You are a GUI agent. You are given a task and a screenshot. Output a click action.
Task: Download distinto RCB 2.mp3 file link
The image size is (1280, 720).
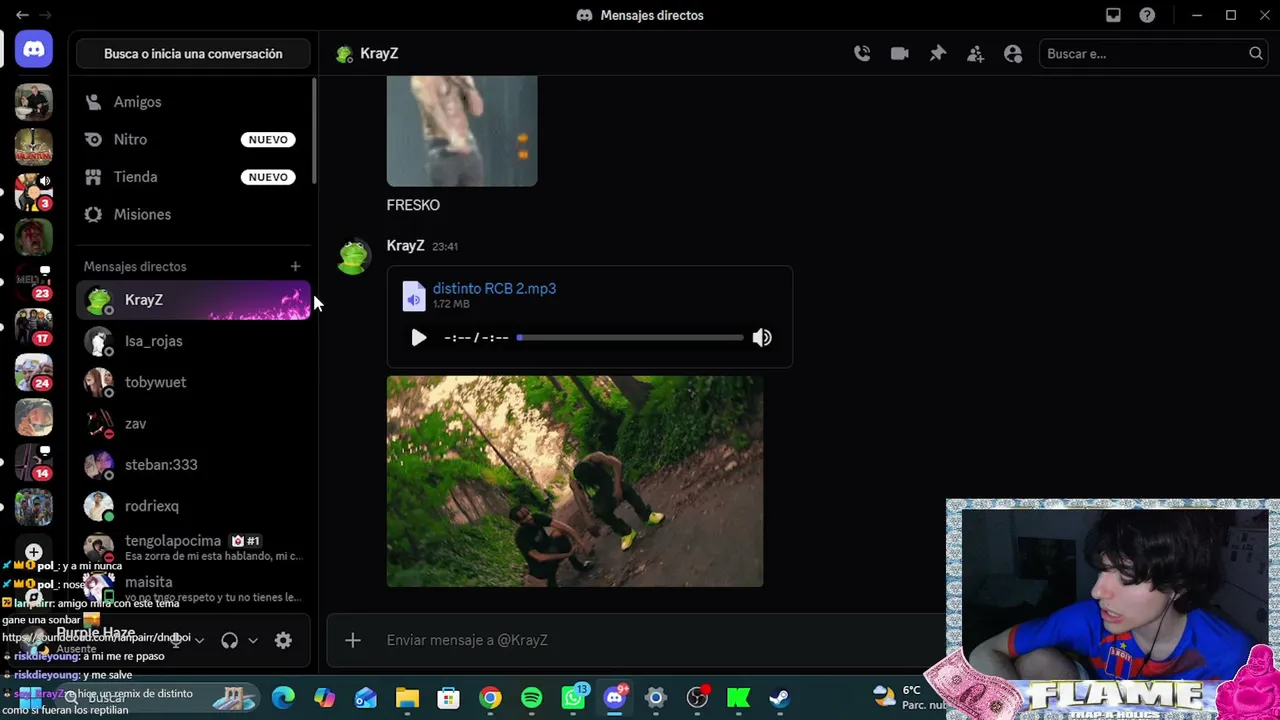click(x=494, y=288)
